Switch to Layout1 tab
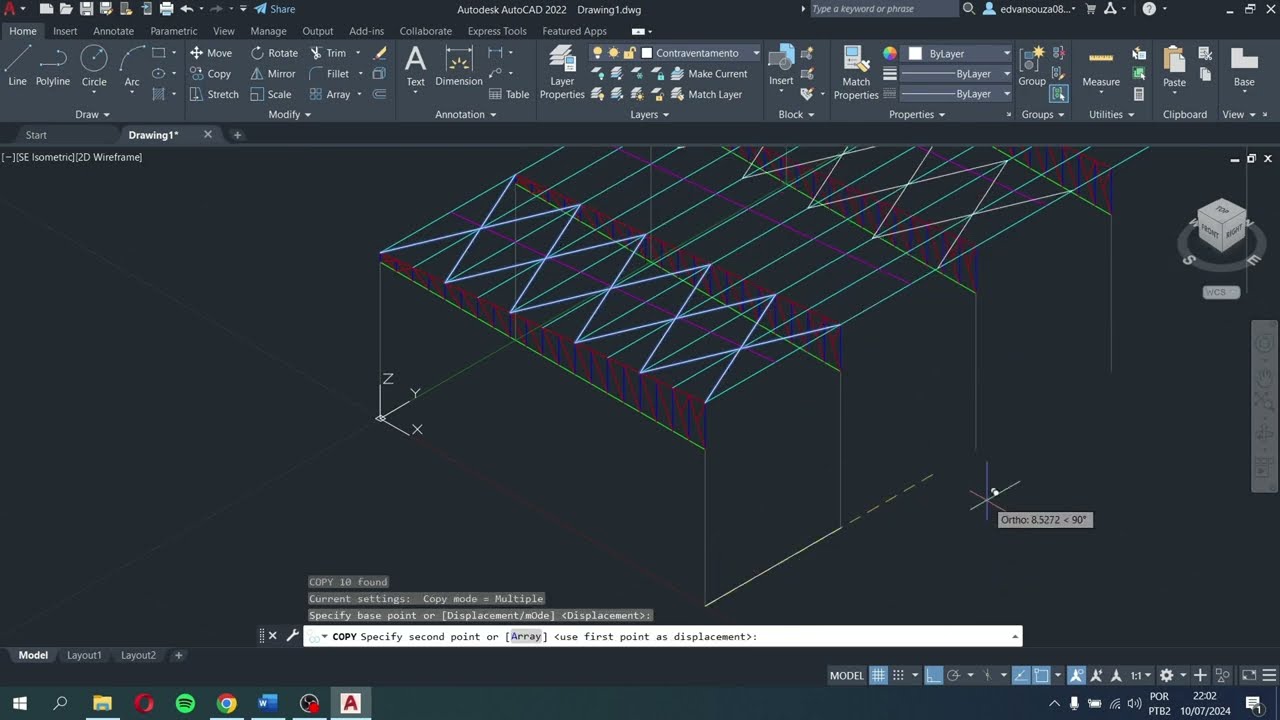The width and height of the screenshot is (1280, 720). pyautogui.click(x=84, y=655)
